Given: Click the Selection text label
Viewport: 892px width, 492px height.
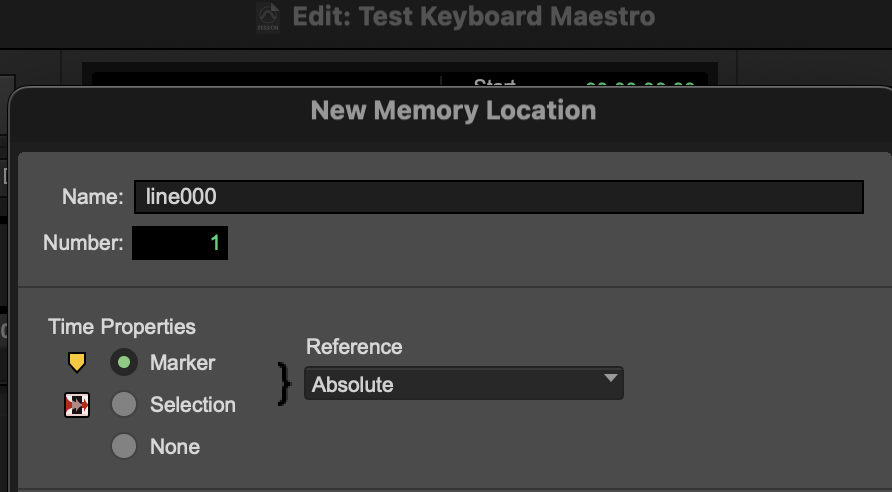Looking at the screenshot, I should [x=192, y=404].
